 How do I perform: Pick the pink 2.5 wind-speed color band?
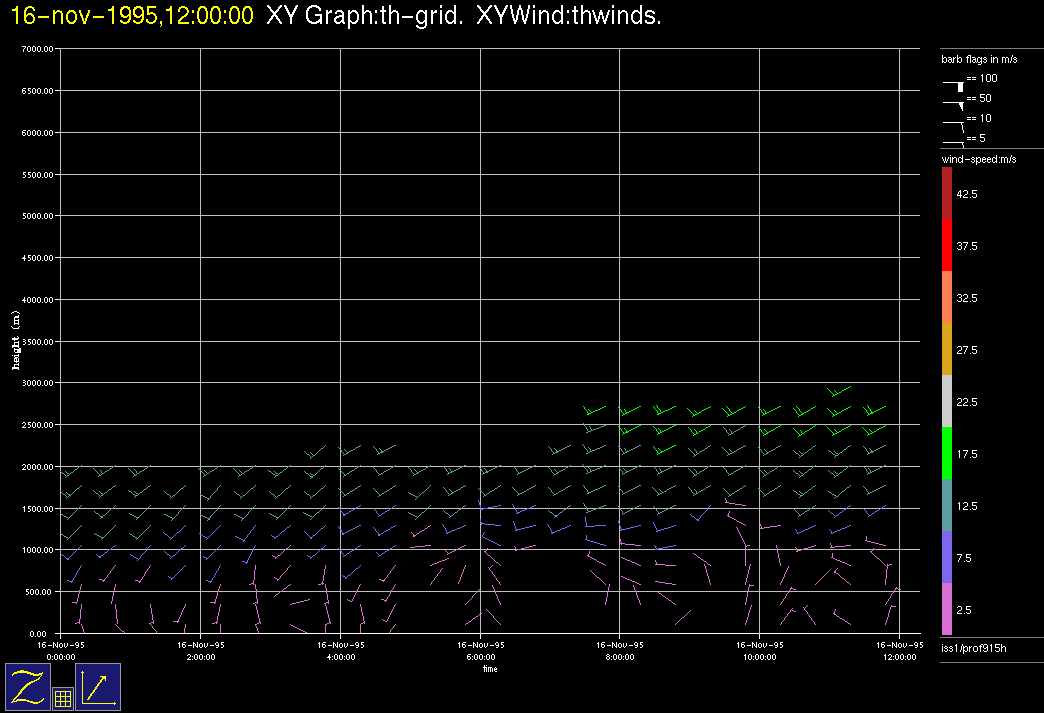pyautogui.click(x=947, y=609)
